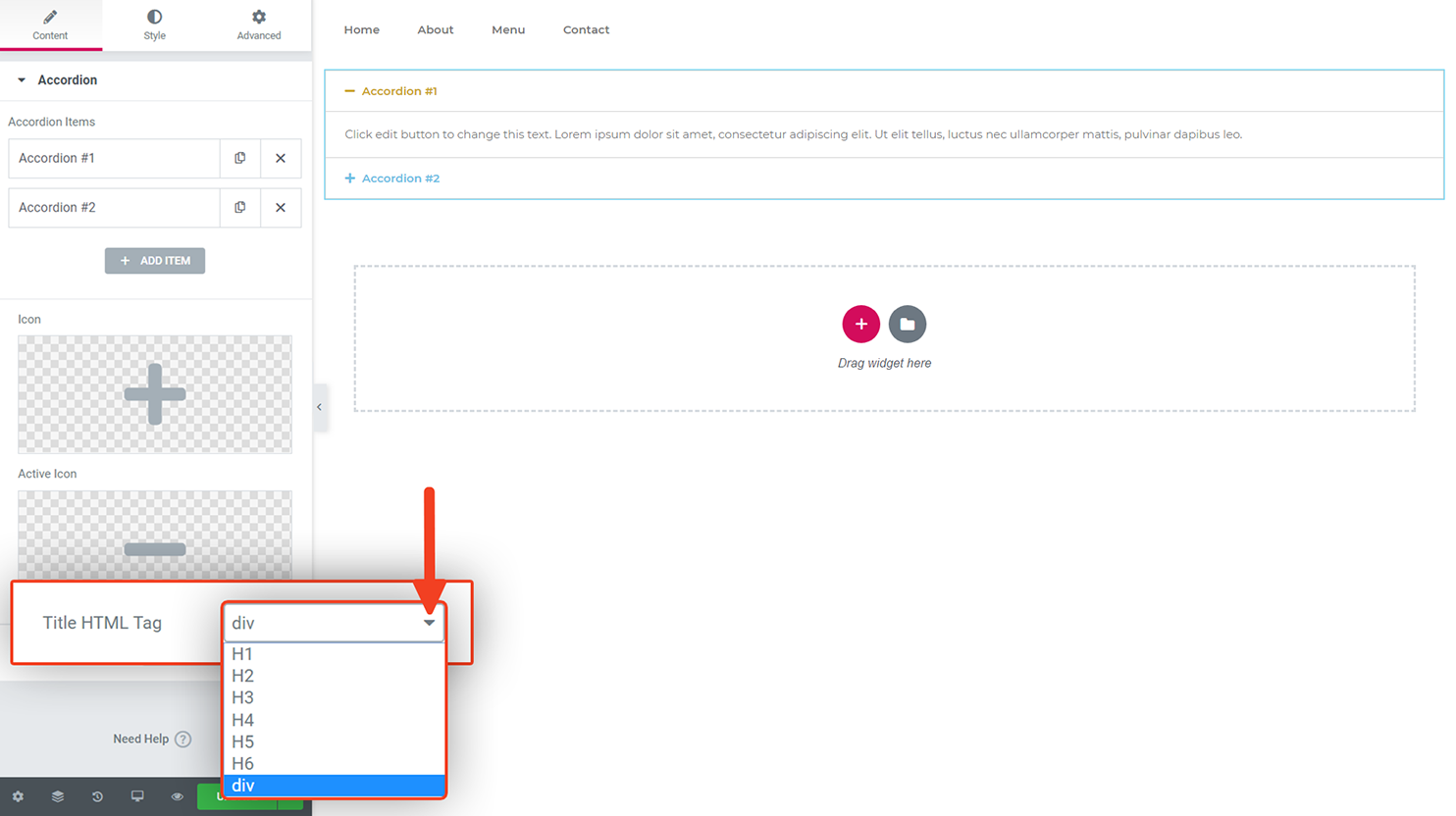Open Elementor page settings via gear icon

(x=18, y=796)
